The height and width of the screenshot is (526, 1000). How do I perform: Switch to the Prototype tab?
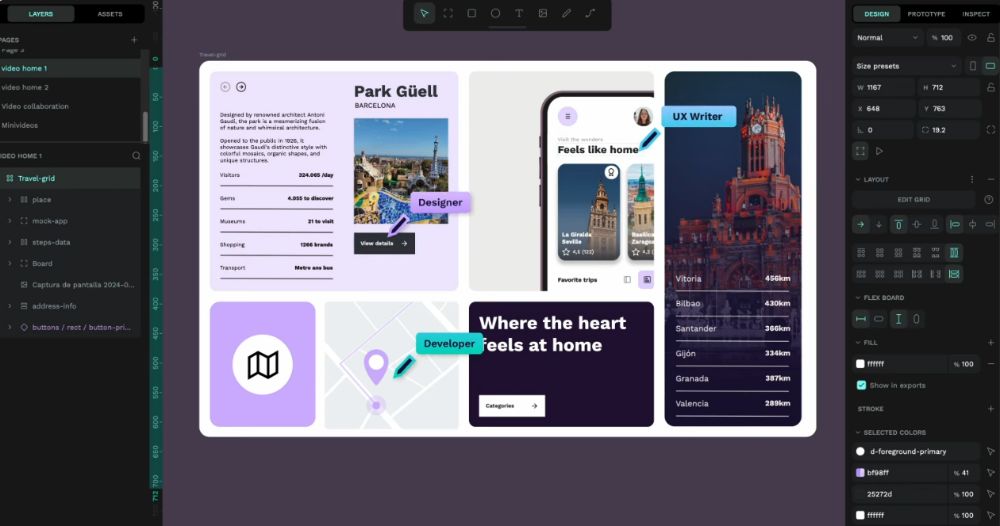coord(926,14)
